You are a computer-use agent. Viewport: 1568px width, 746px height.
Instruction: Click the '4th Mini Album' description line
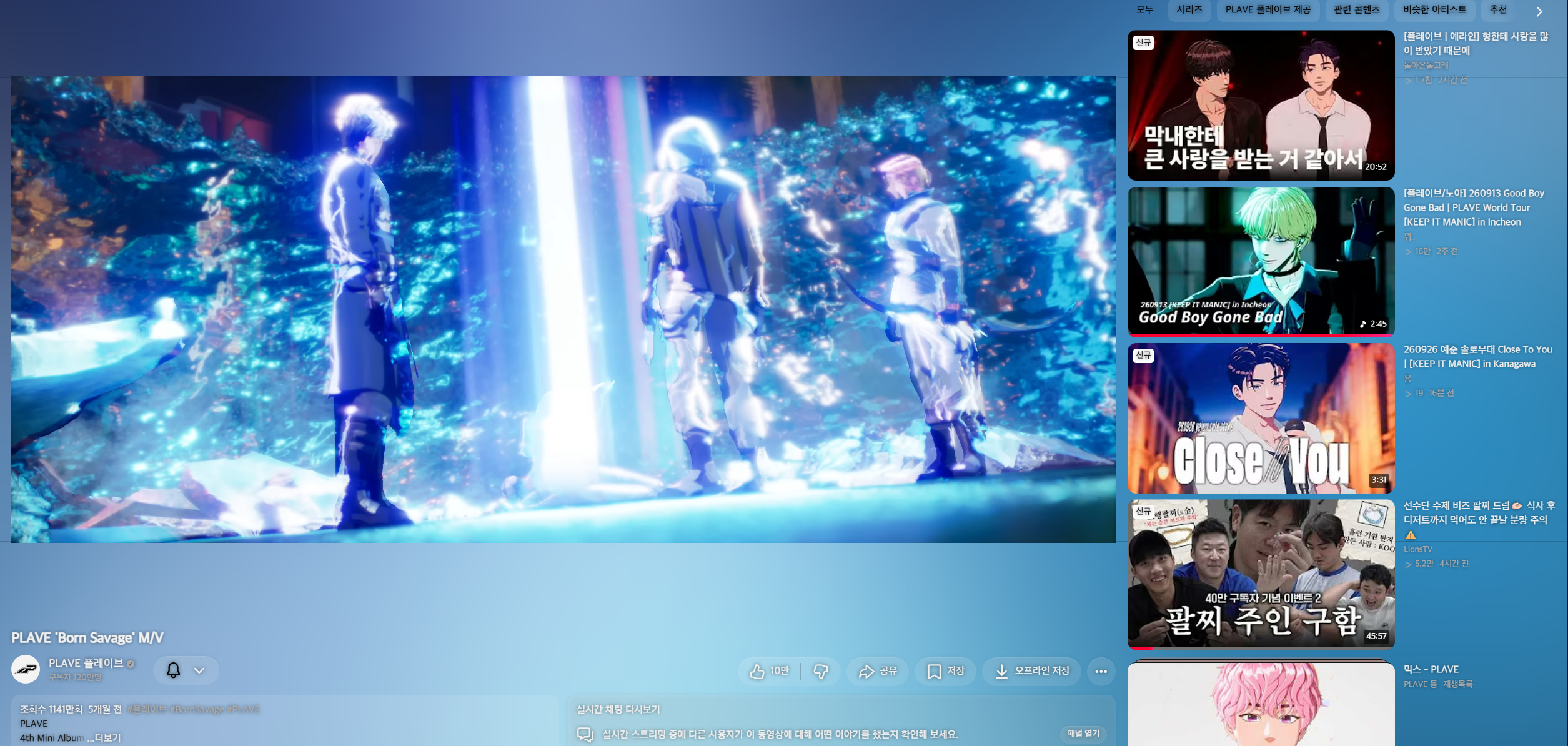pos(52,738)
